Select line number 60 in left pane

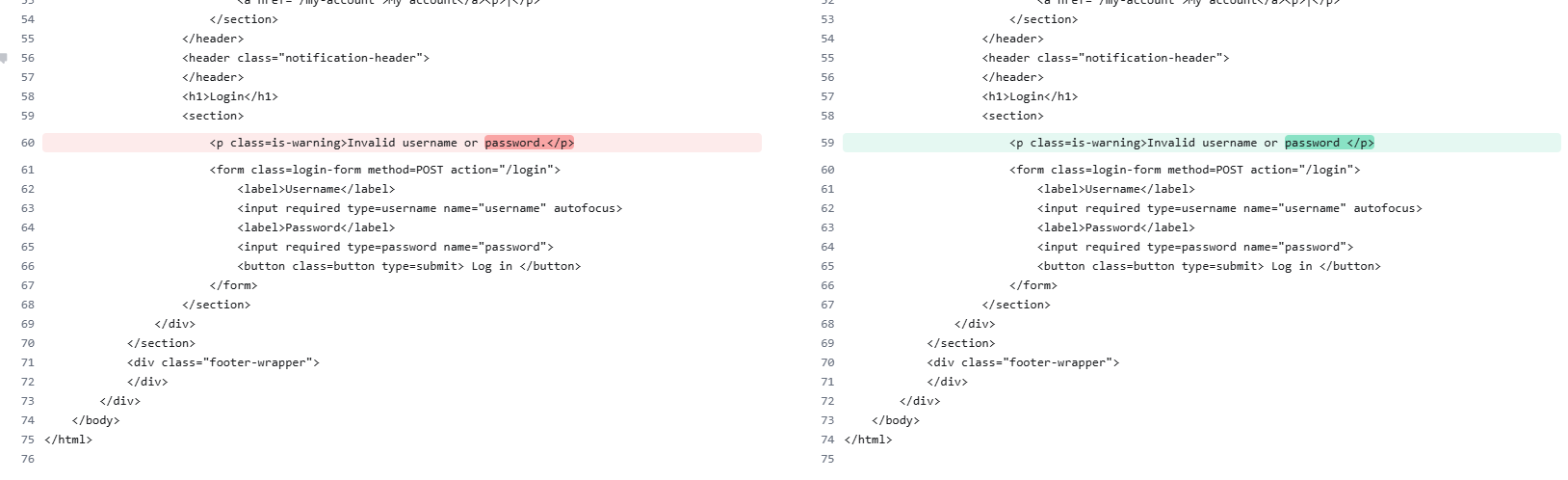pos(27,143)
